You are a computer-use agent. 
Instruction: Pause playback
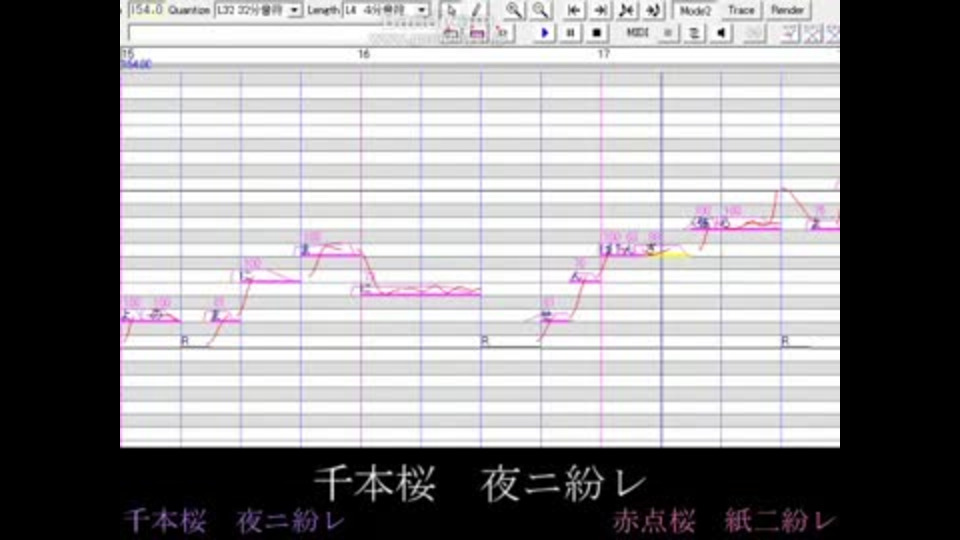coord(570,33)
